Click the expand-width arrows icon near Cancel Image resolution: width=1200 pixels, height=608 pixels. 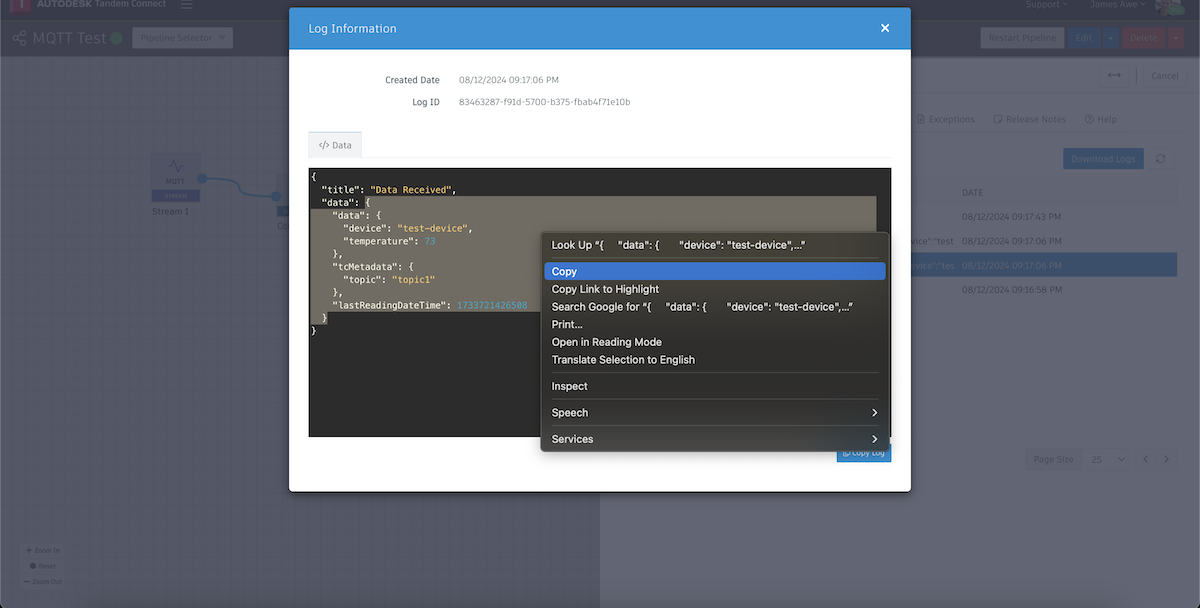click(1115, 75)
